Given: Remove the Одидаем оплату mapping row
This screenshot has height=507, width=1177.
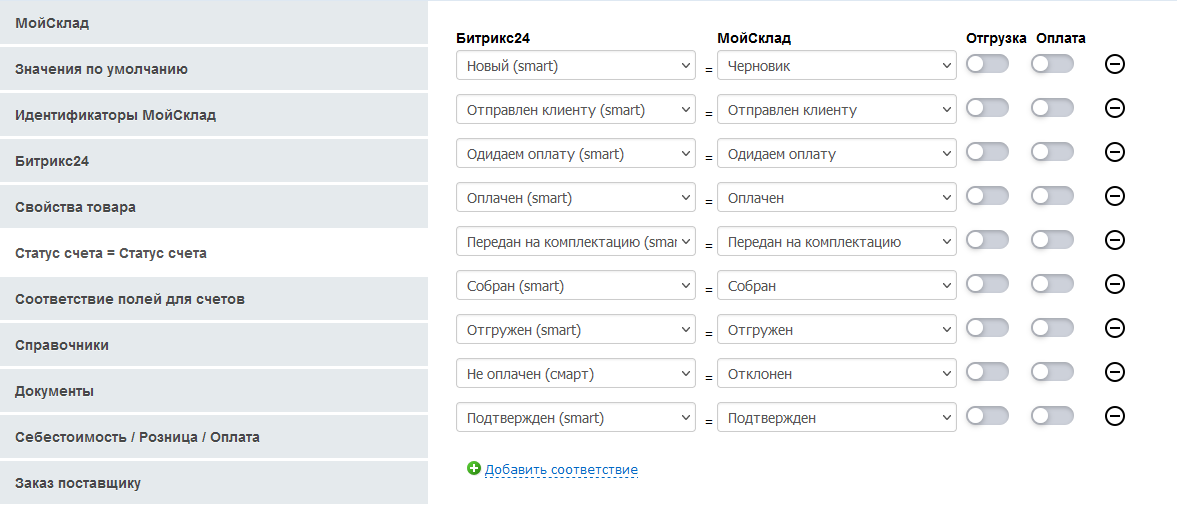Looking at the screenshot, I should 1115,153.
